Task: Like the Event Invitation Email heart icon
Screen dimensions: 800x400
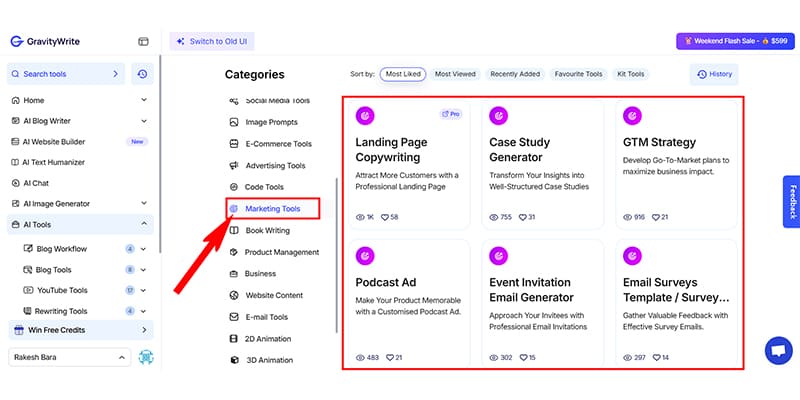Action: [523, 358]
